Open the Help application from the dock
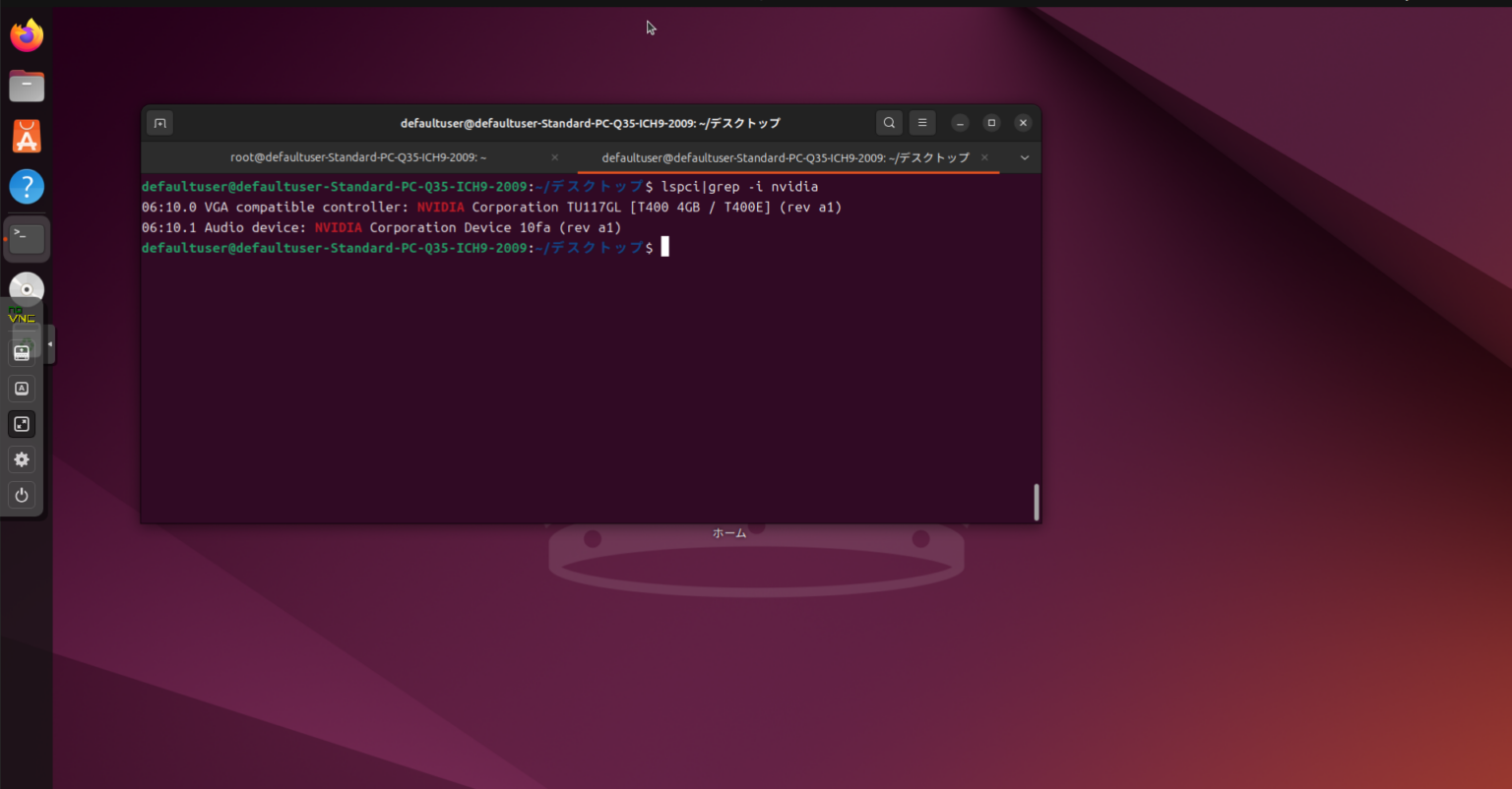The height and width of the screenshot is (789, 1512). pos(27,185)
